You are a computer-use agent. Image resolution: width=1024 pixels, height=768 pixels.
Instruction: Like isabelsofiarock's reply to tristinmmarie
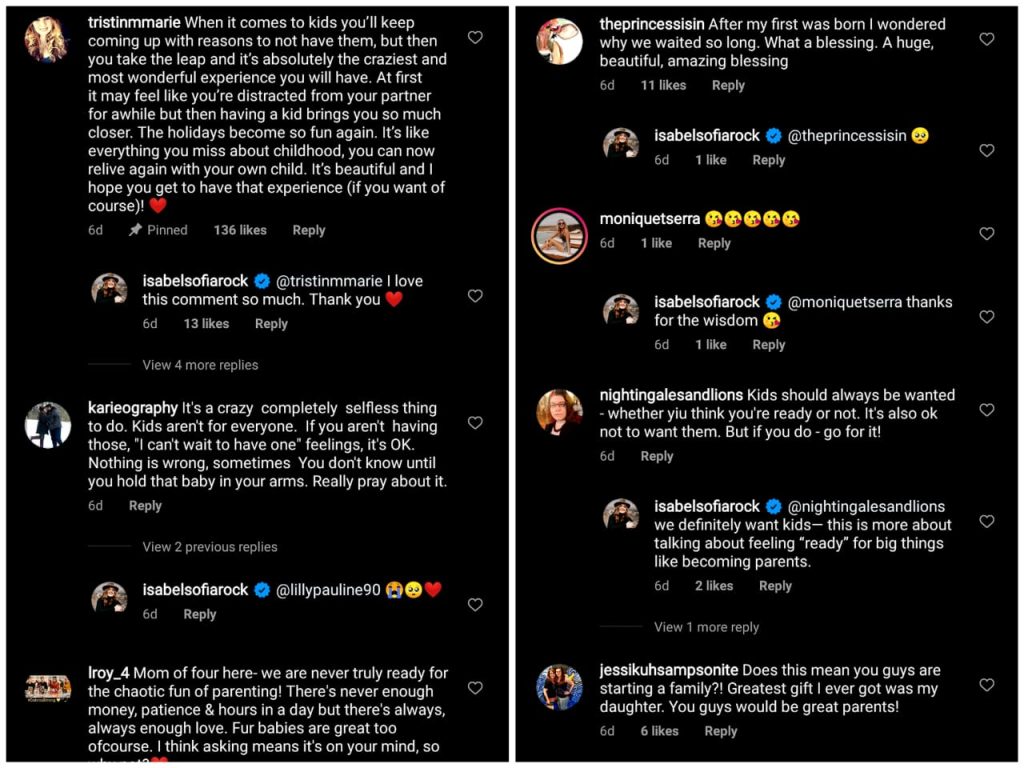click(x=475, y=296)
